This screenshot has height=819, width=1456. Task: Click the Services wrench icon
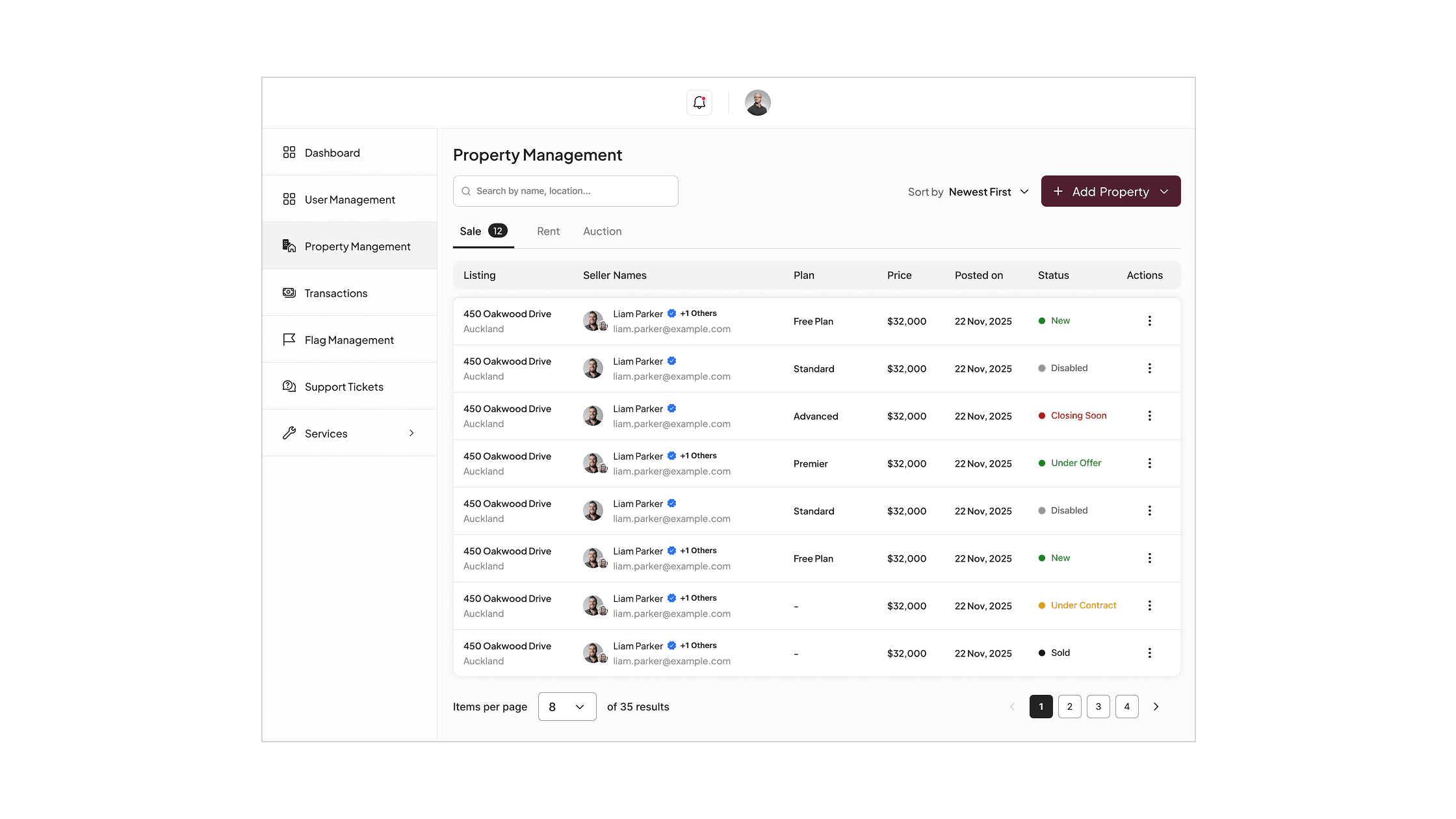(289, 433)
